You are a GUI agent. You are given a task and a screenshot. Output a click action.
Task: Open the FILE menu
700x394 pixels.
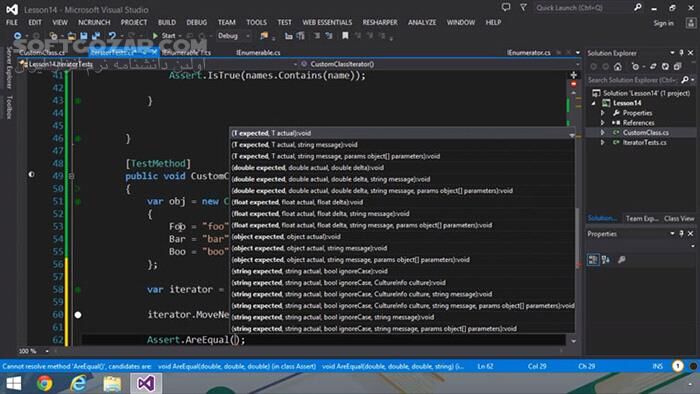click(12, 22)
